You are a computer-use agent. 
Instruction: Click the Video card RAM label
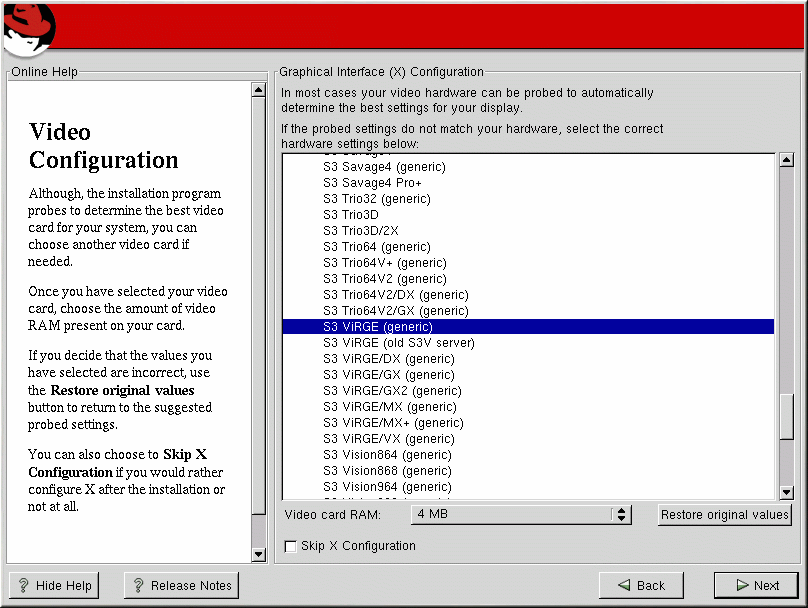point(333,515)
